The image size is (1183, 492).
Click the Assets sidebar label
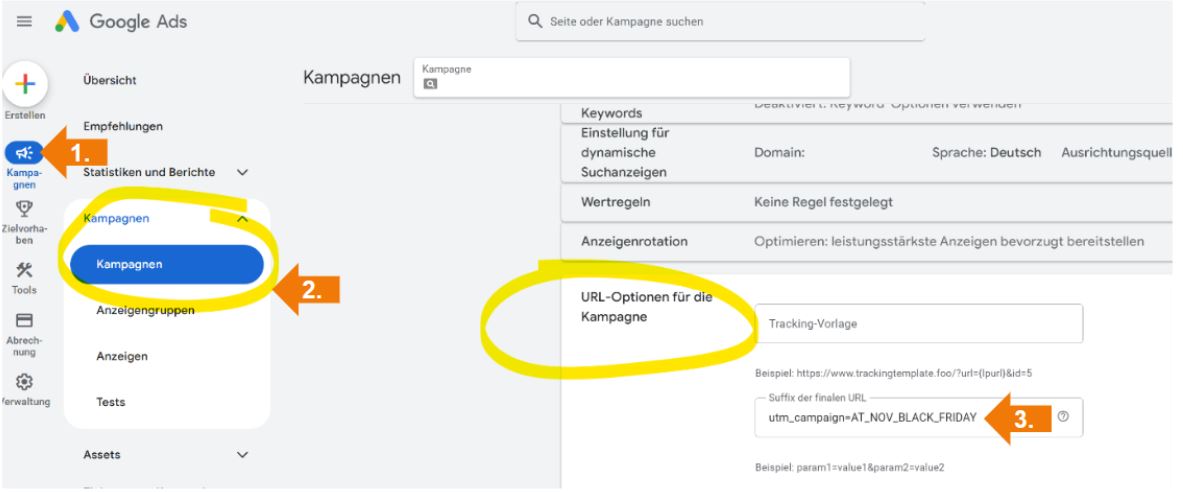(x=102, y=454)
